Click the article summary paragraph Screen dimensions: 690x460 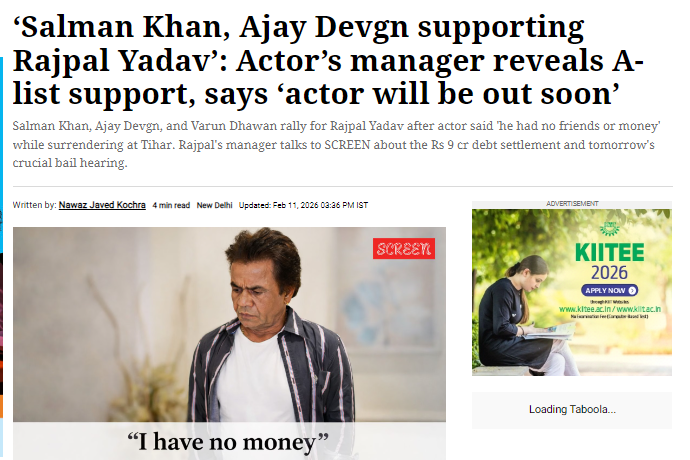coord(336,144)
